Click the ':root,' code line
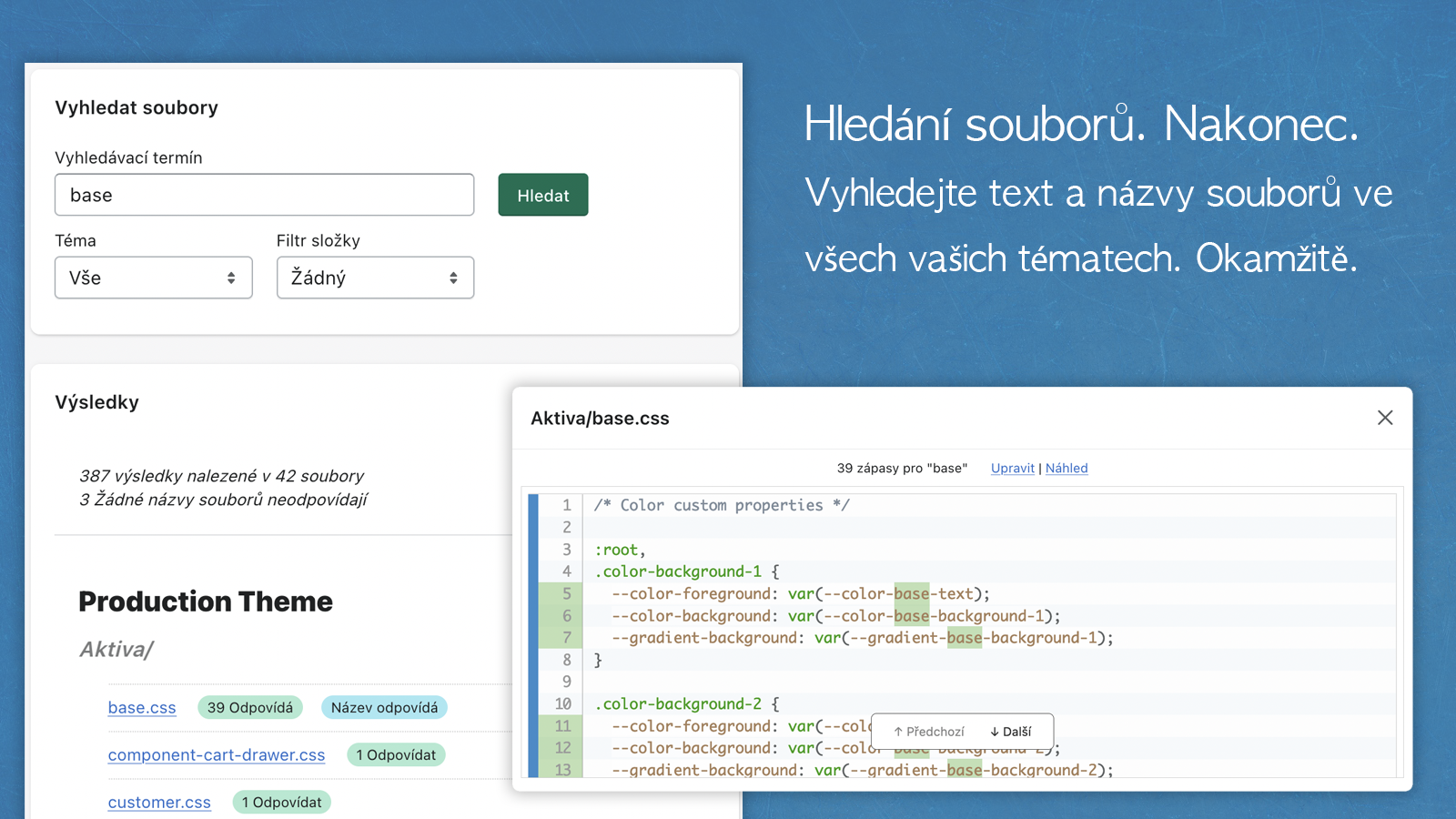1456x819 pixels. [x=620, y=550]
